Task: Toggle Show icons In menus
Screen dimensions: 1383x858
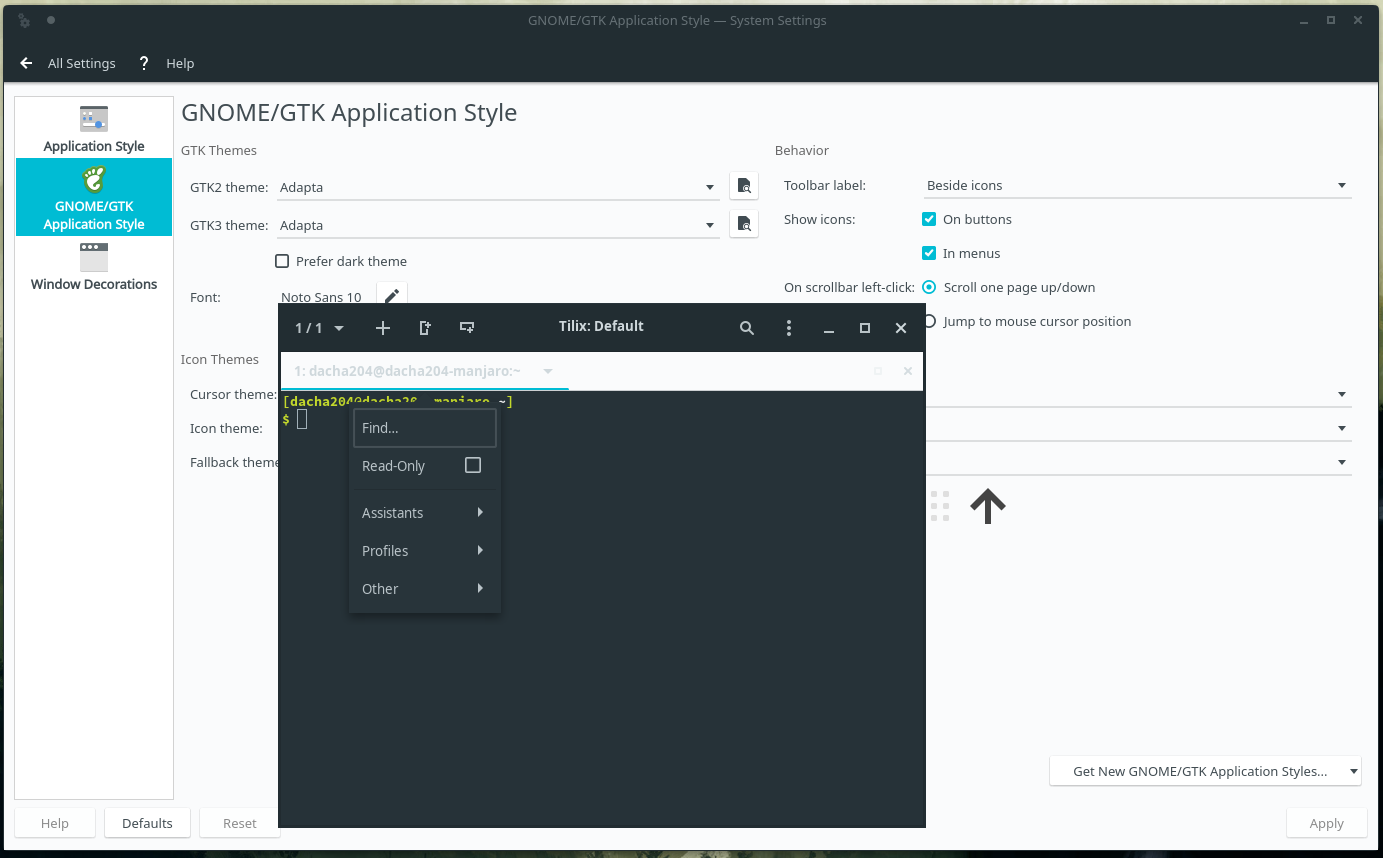Action: pyautogui.click(x=929, y=253)
